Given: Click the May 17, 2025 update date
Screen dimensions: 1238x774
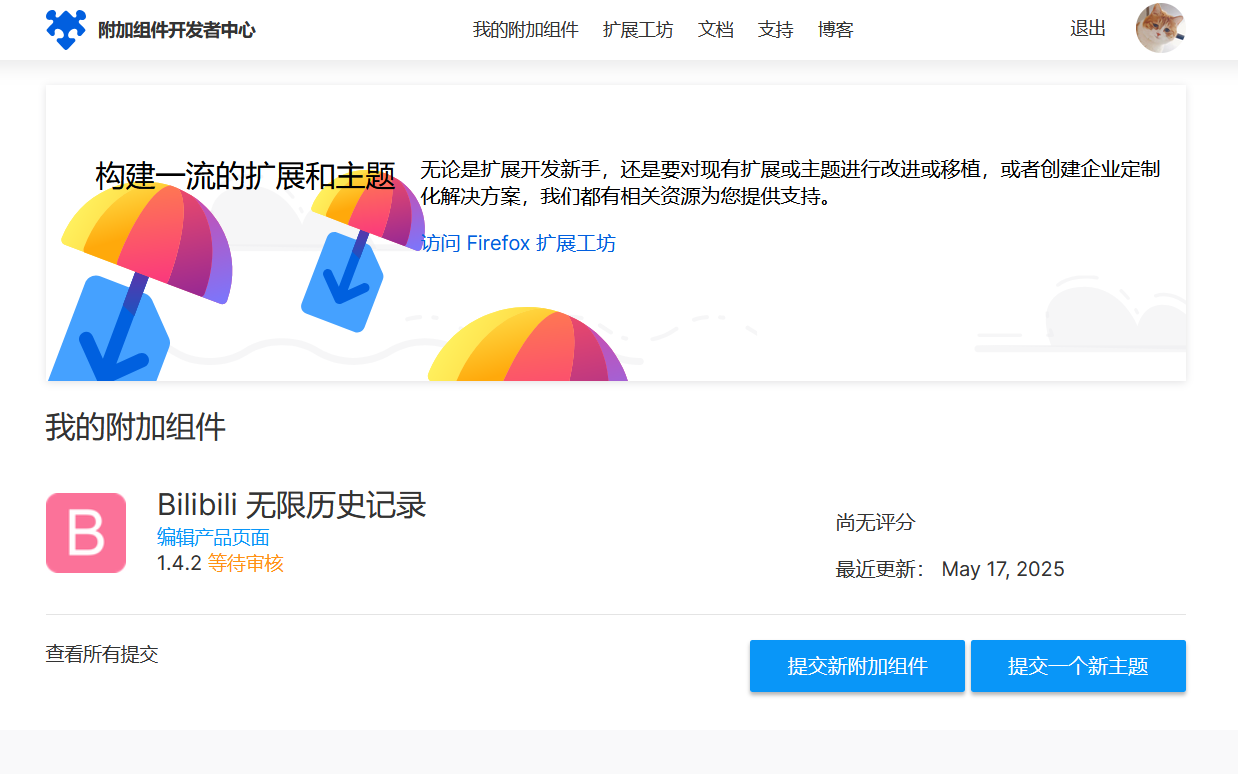Looking at the screenshot, I should point(1003,570).
